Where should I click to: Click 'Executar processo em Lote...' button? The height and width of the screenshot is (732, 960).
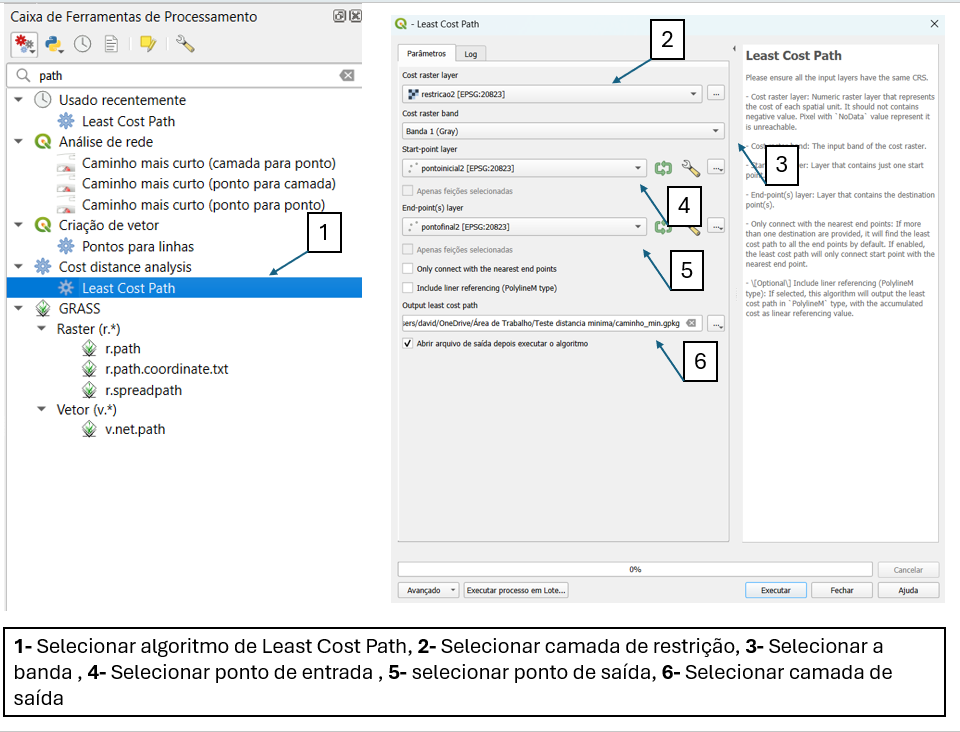pos(516,589)
